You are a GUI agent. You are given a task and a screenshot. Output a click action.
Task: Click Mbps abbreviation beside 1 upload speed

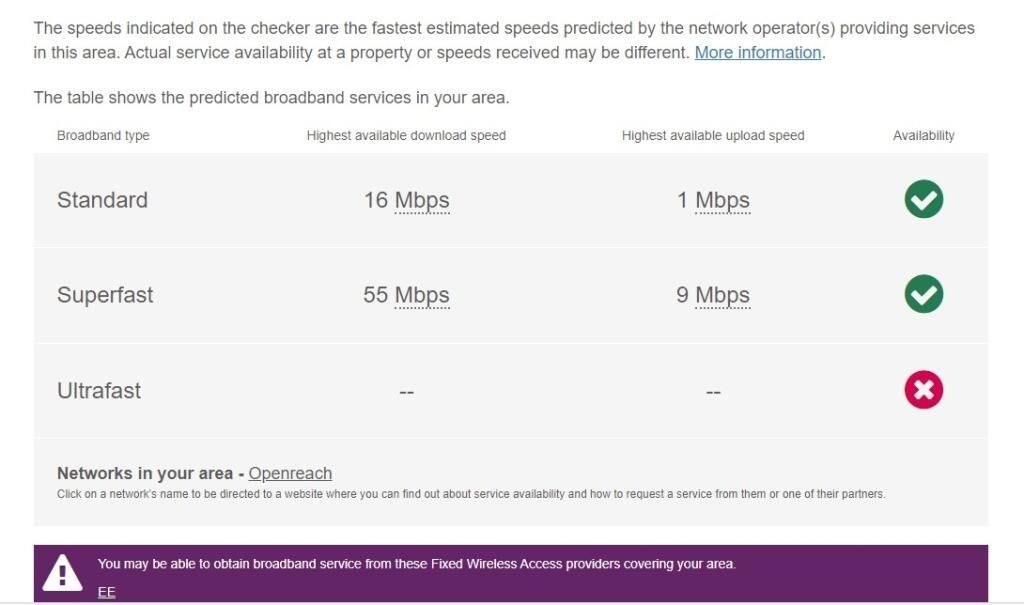(722, 200)
